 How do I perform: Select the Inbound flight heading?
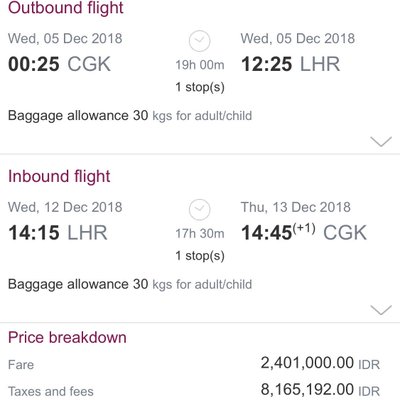tap(59, 176)
